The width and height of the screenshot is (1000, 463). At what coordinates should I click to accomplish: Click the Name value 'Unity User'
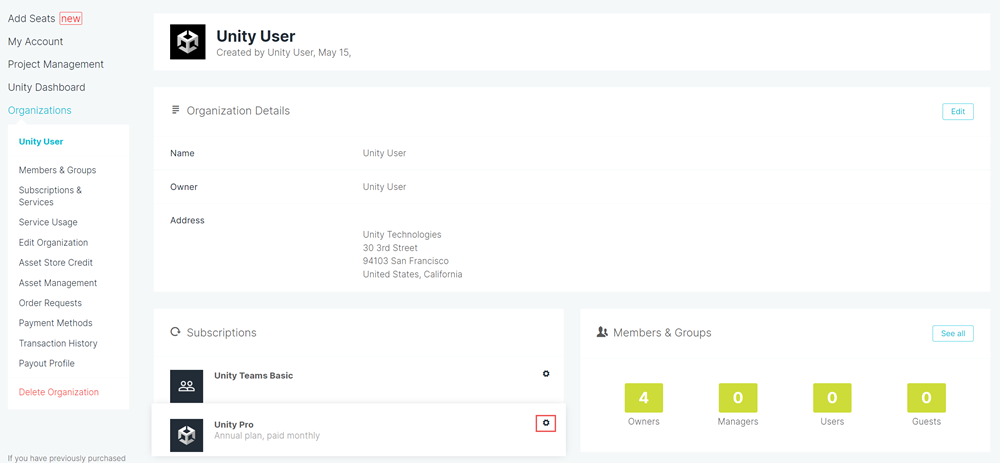(385, 153)
